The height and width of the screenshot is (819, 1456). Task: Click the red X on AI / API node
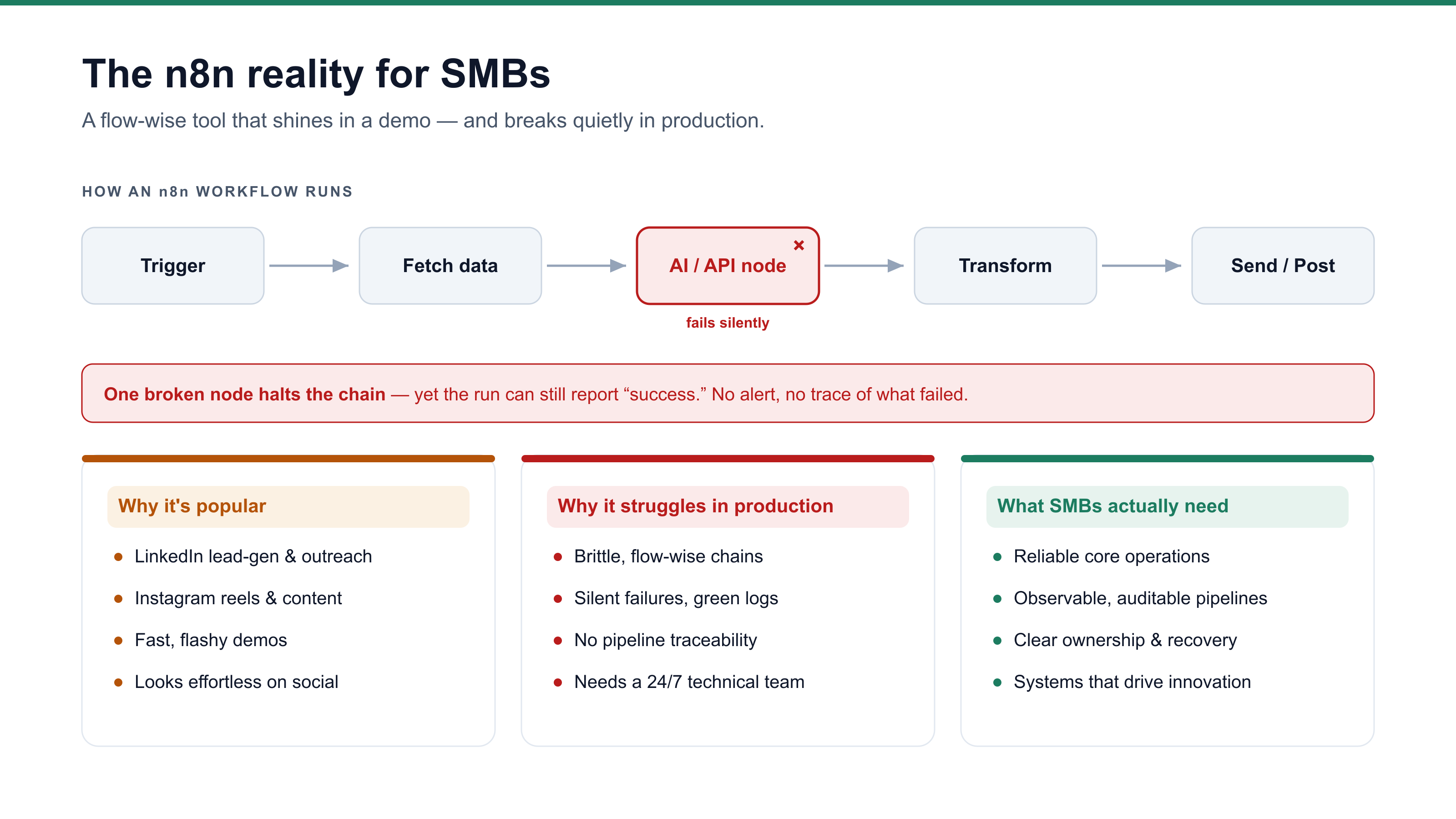pos(799,245)
